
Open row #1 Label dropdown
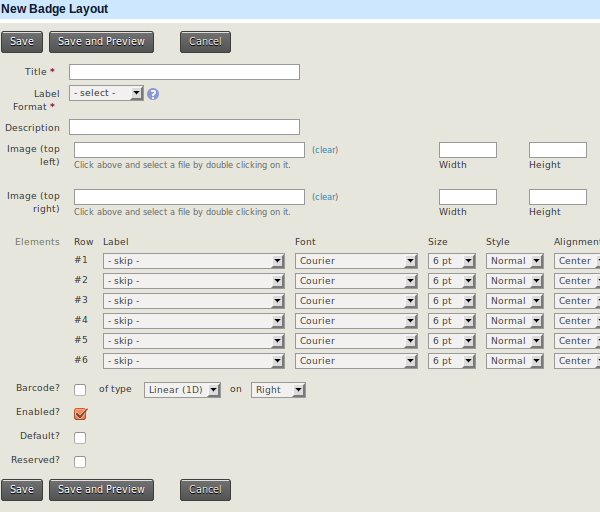194,261
